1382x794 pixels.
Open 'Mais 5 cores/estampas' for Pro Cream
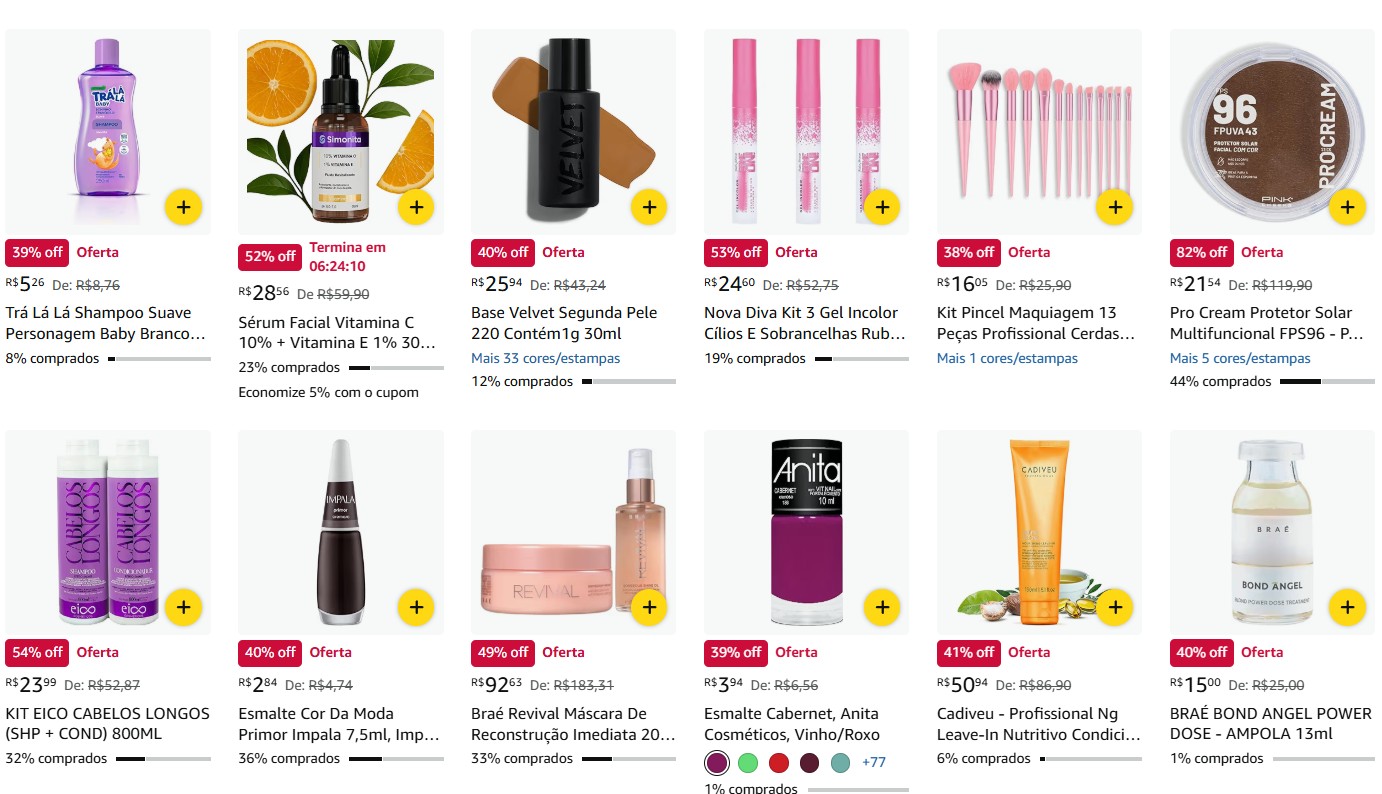[x=1240, y=358]
